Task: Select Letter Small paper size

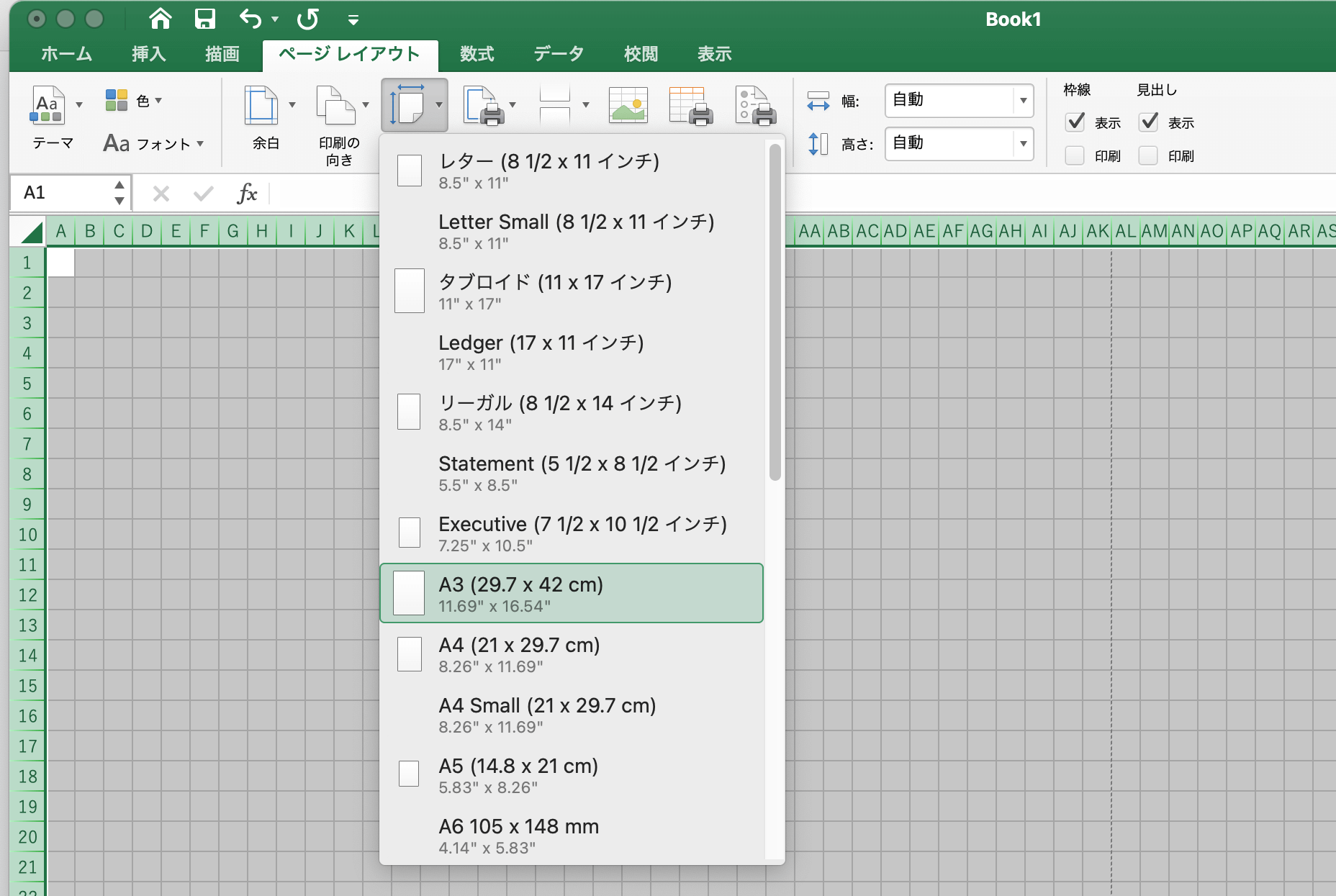Action: click(572, 231)
